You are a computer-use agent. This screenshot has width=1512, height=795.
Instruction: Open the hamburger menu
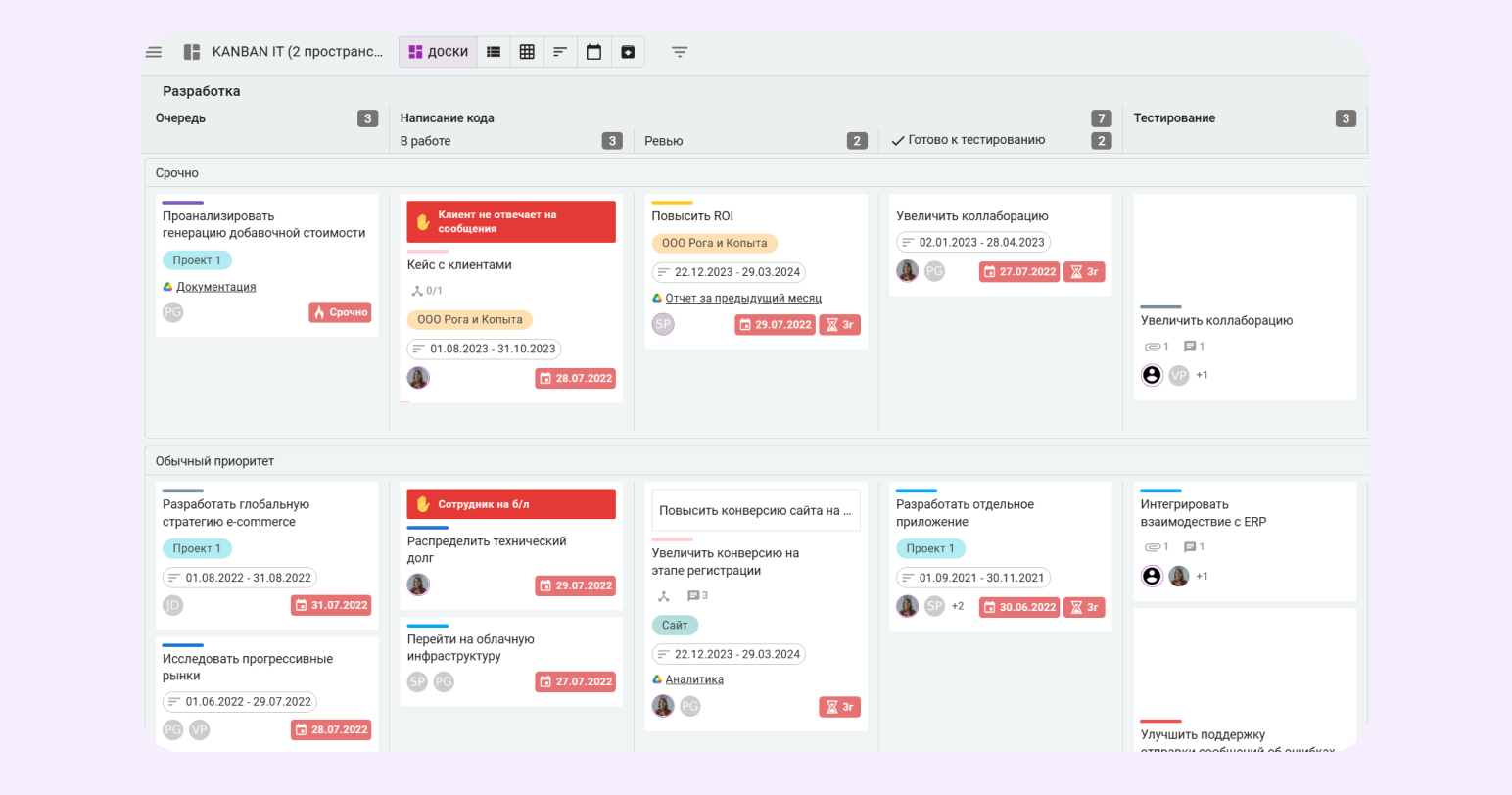tap(154, 52)
